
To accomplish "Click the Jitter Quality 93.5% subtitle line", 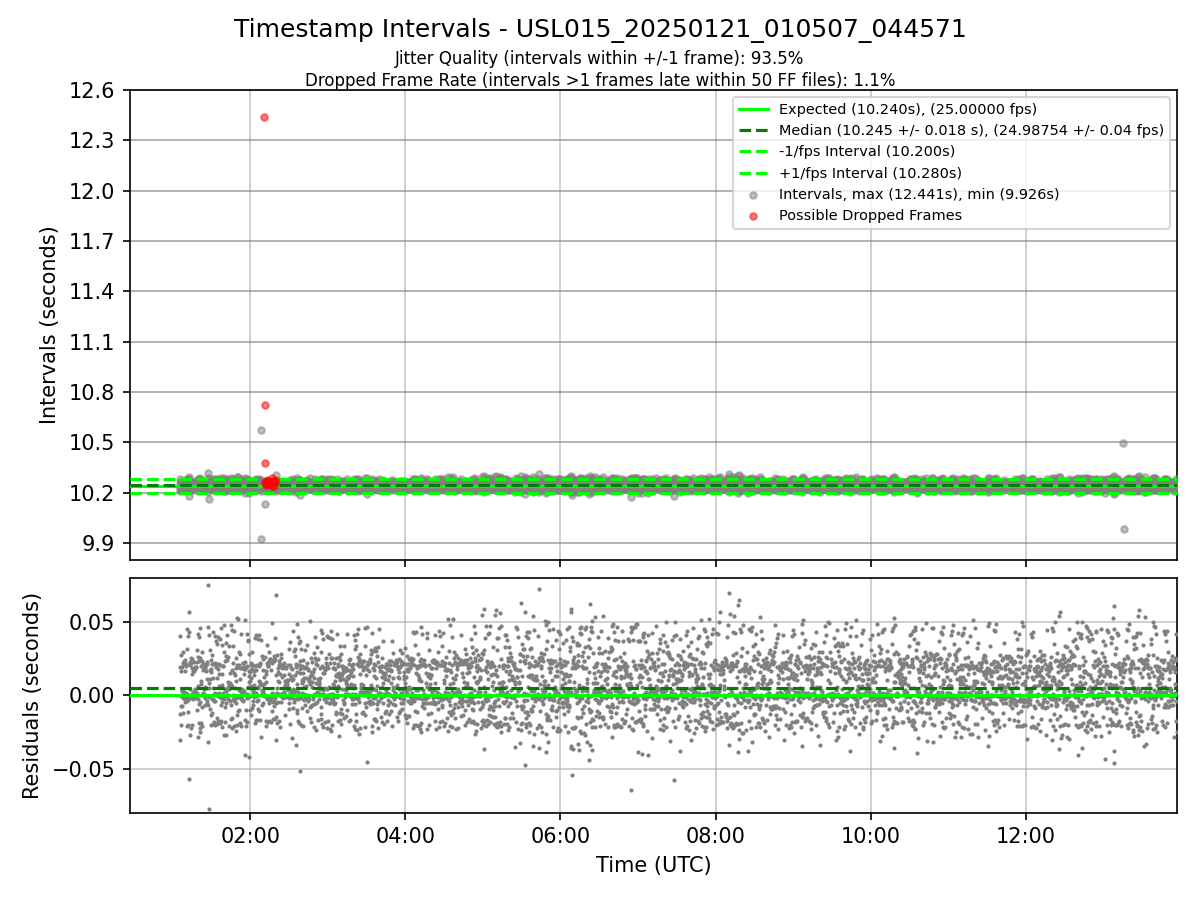I will 599,58.
